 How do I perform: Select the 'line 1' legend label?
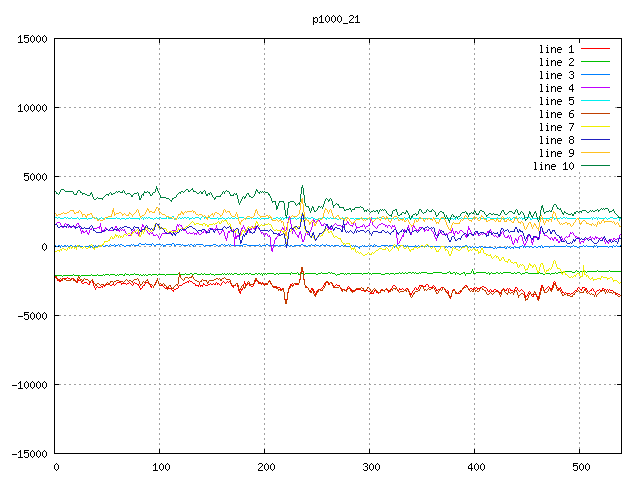557,49
